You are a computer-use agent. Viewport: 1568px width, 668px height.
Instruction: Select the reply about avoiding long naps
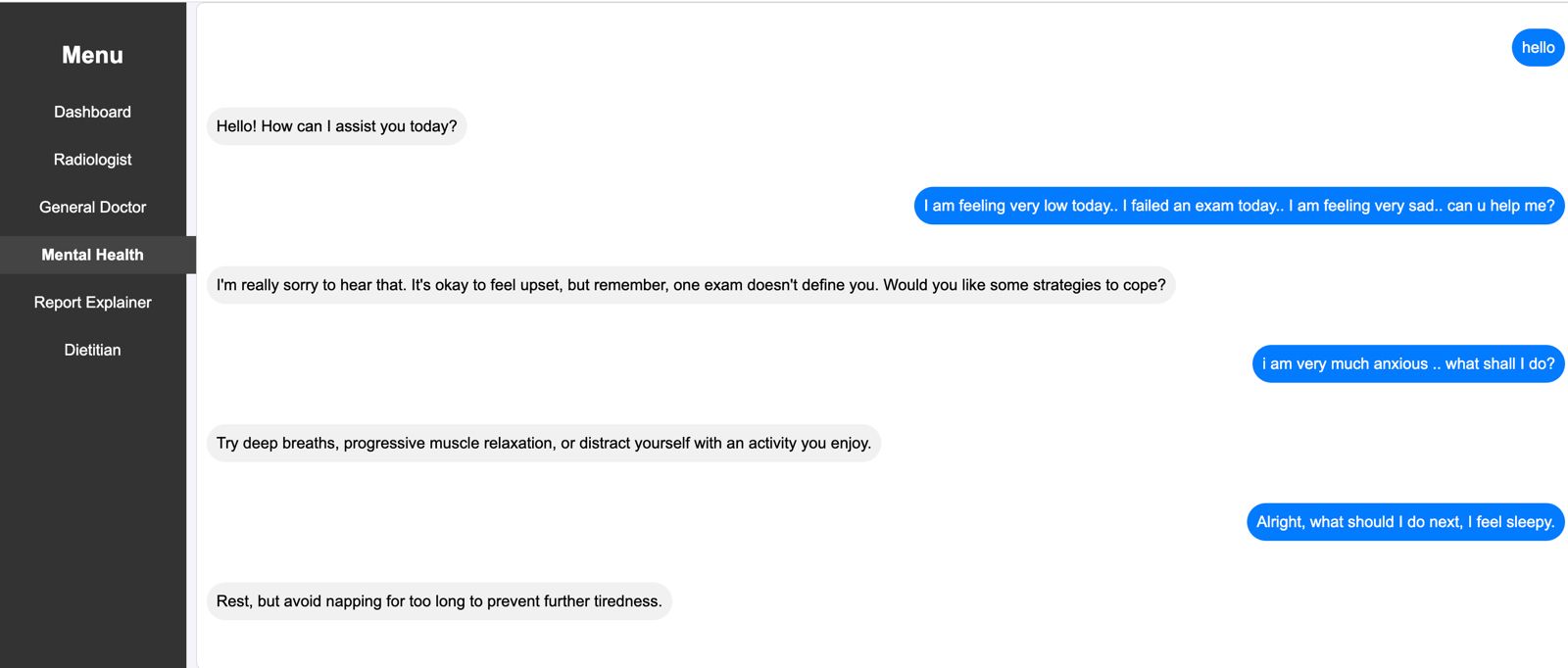click(x=438, y=601)
